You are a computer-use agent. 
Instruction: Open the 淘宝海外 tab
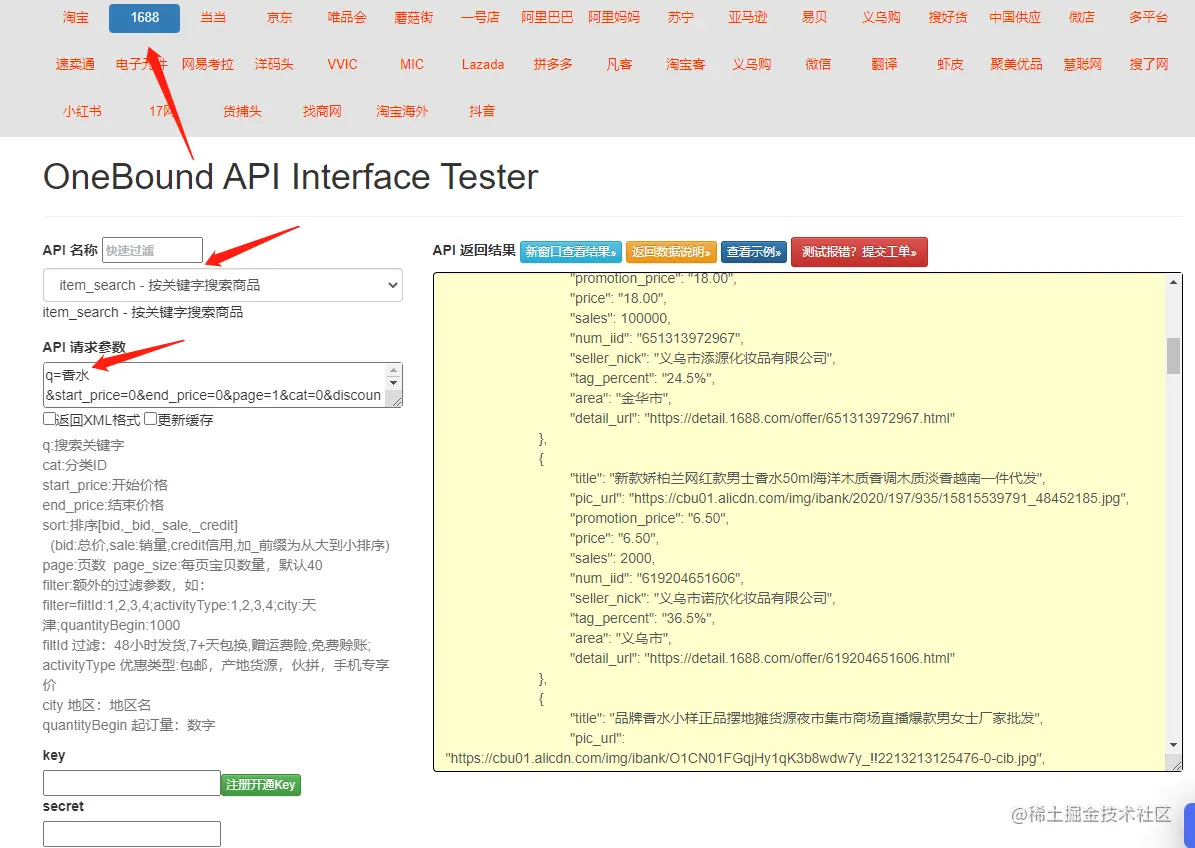click(402, 111)
